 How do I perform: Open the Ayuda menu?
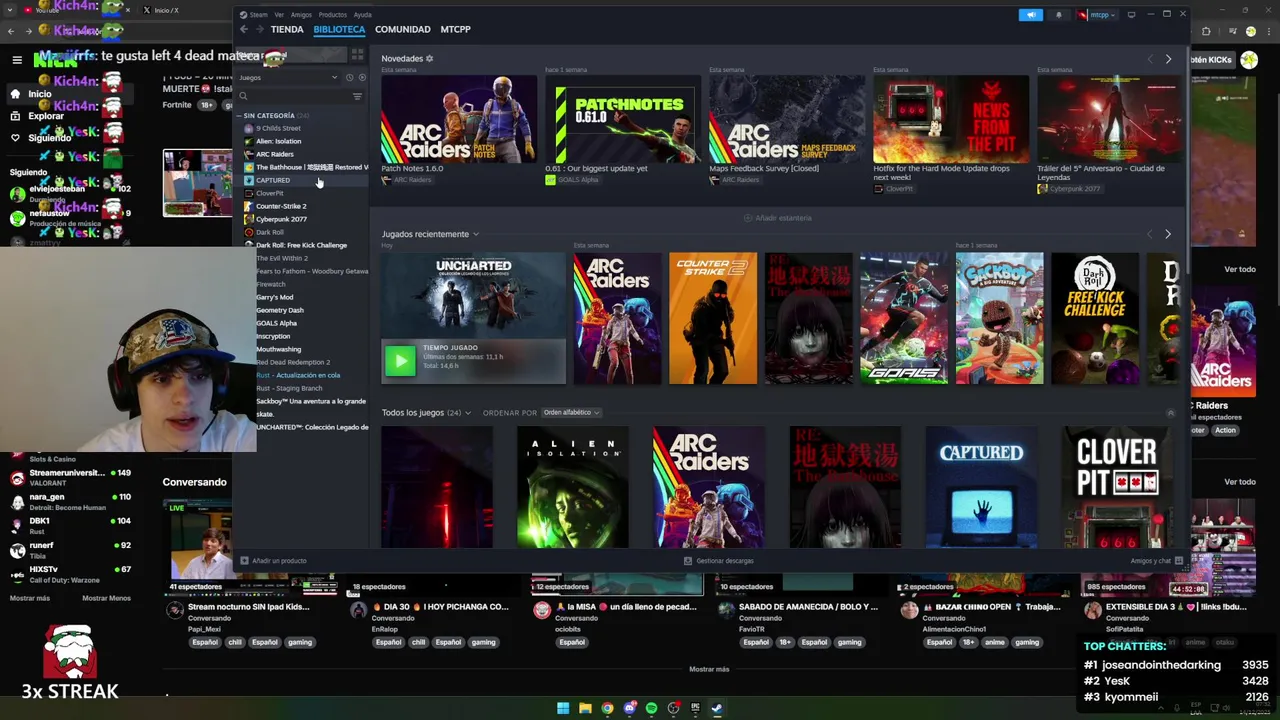pyautogui.click(x=362, y=15)
